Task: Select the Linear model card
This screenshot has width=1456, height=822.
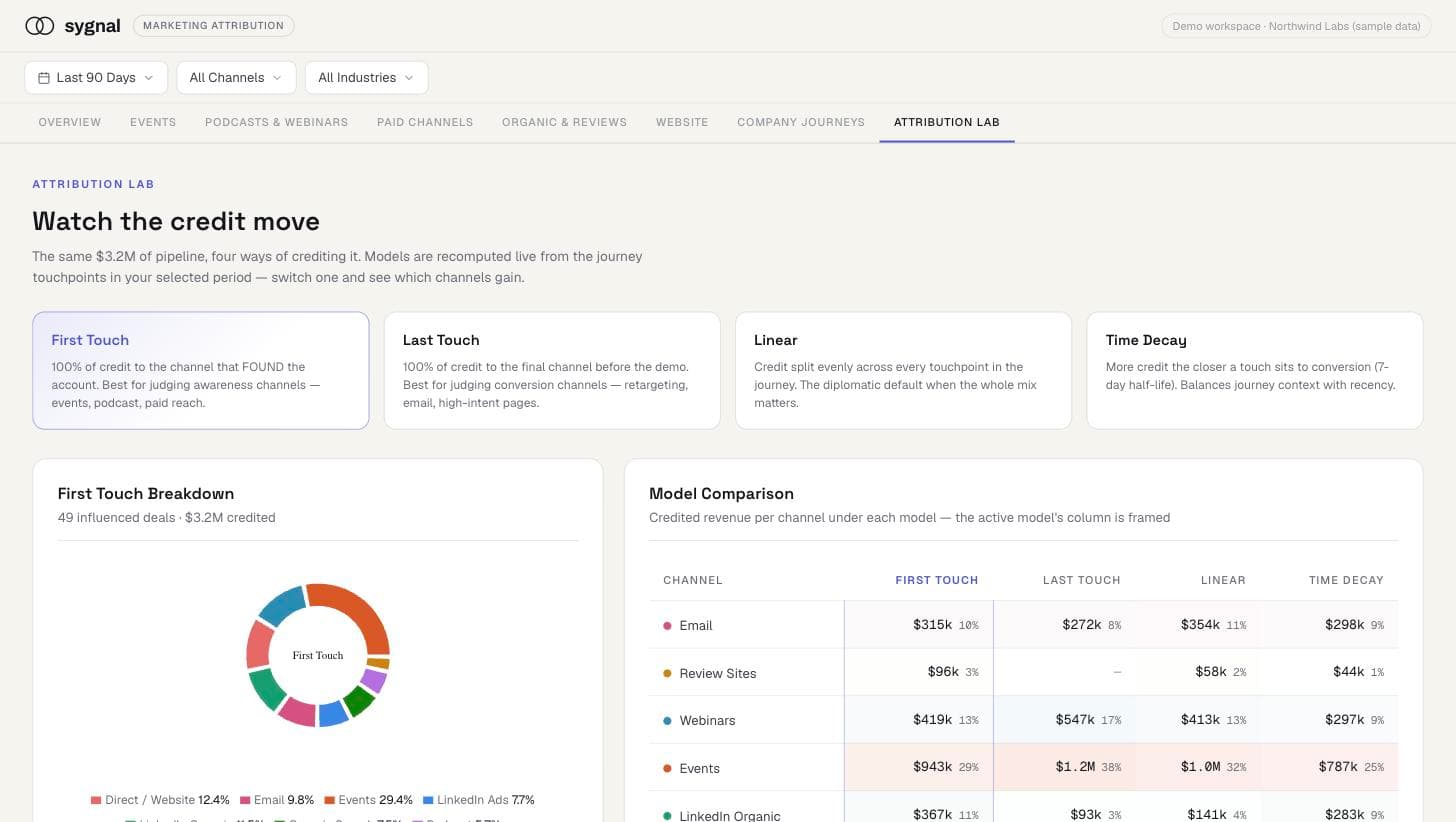Action: 903,370
